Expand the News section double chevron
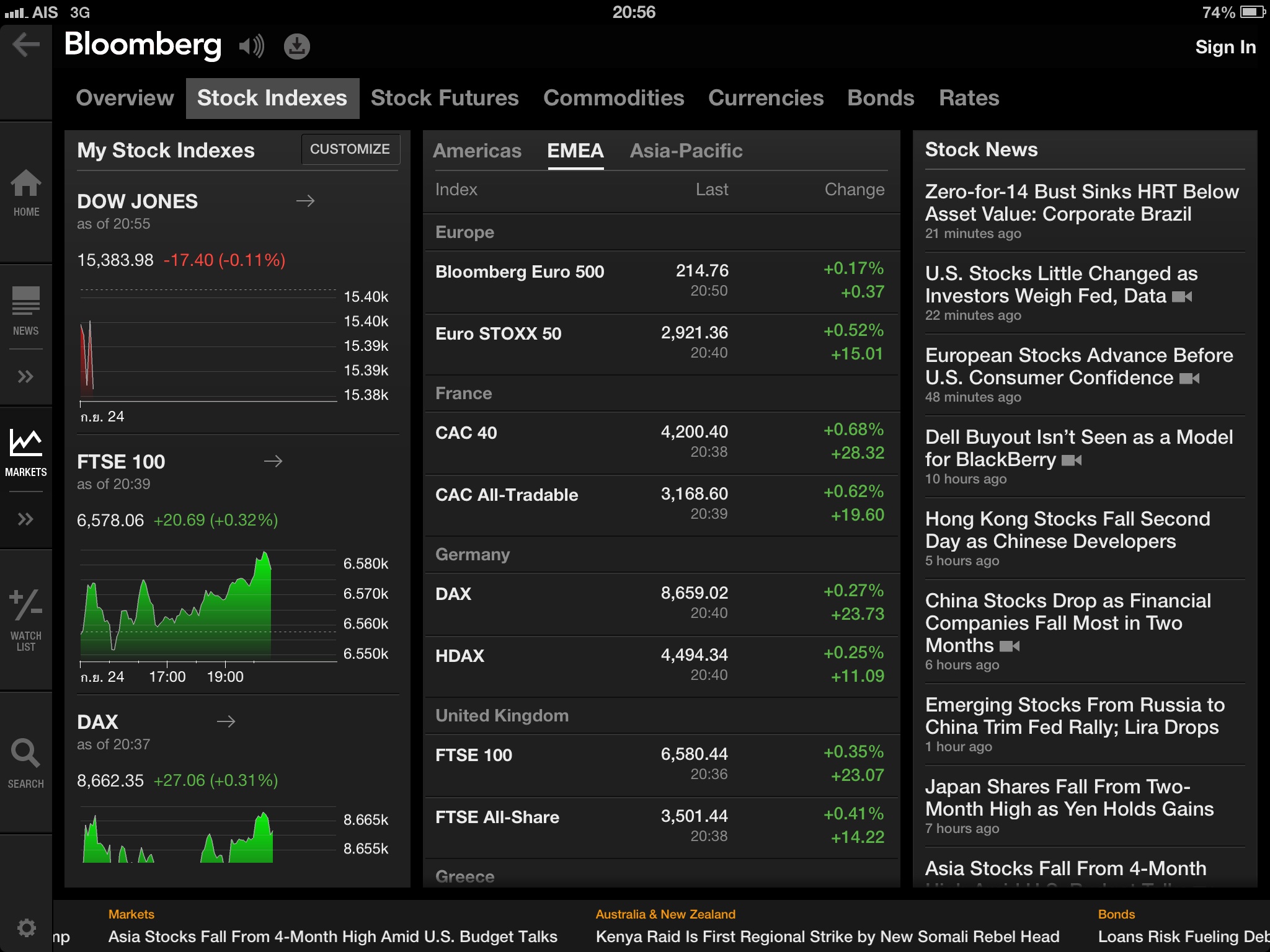The image size is (1270, 952). coord(25,376)
